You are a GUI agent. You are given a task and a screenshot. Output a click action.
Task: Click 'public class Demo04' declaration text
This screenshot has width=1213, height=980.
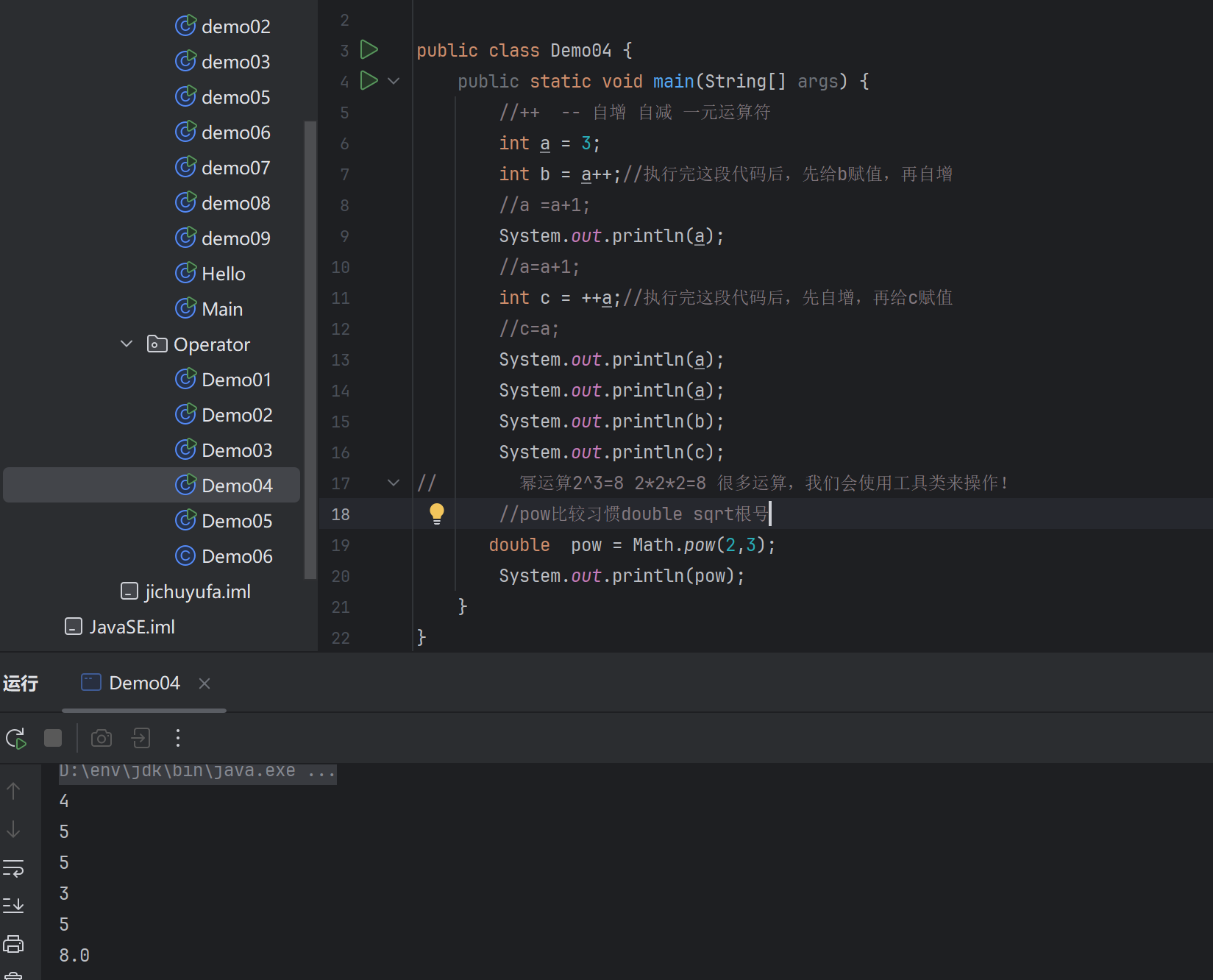514,51
